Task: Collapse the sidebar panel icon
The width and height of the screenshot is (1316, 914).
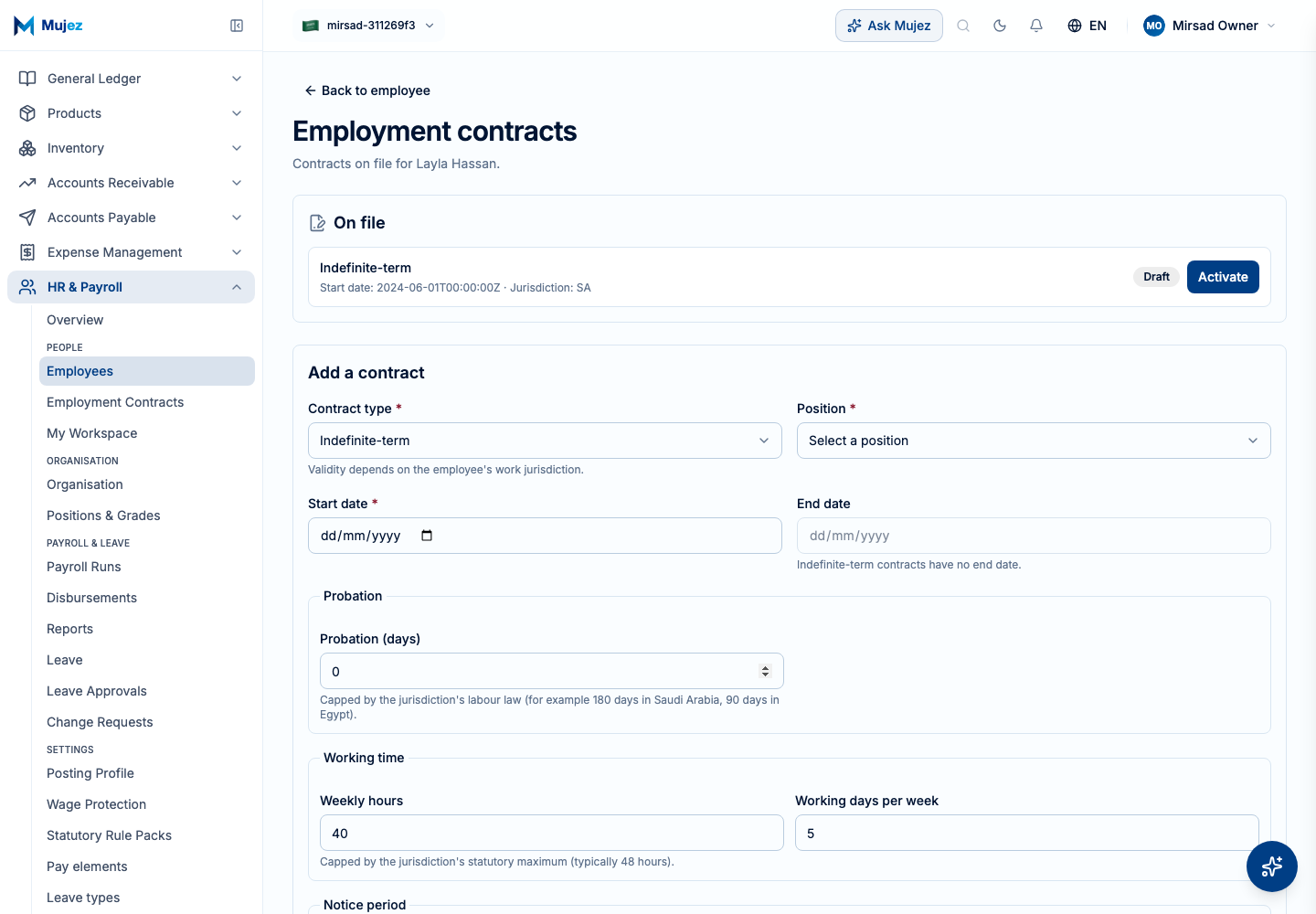Action: tap(237, 26)
